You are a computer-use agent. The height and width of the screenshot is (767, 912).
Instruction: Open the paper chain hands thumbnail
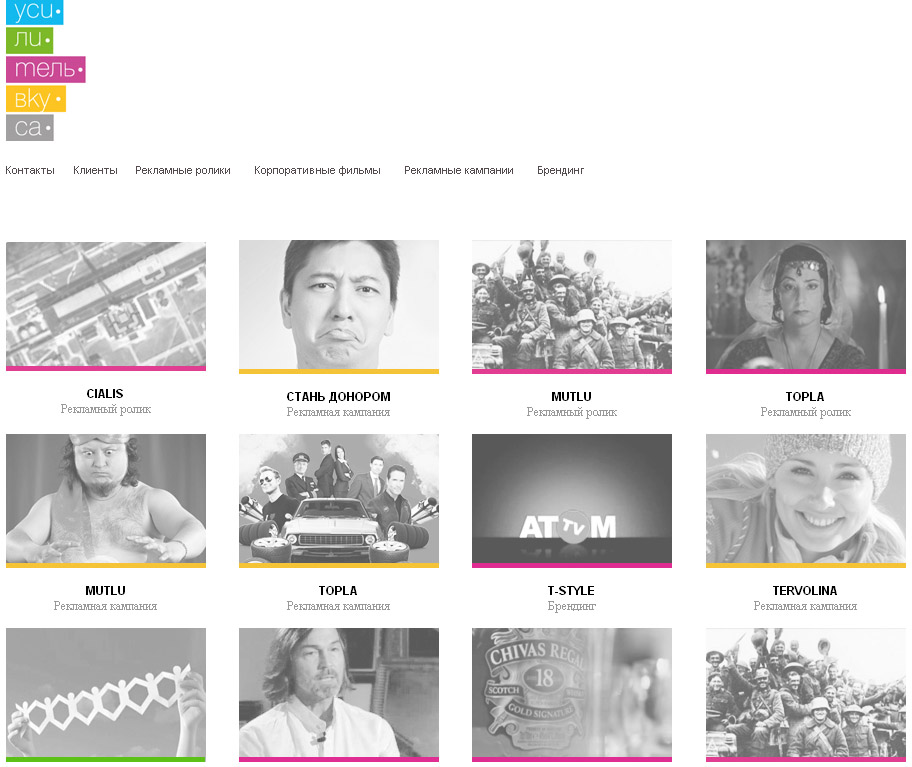point(106,694)
